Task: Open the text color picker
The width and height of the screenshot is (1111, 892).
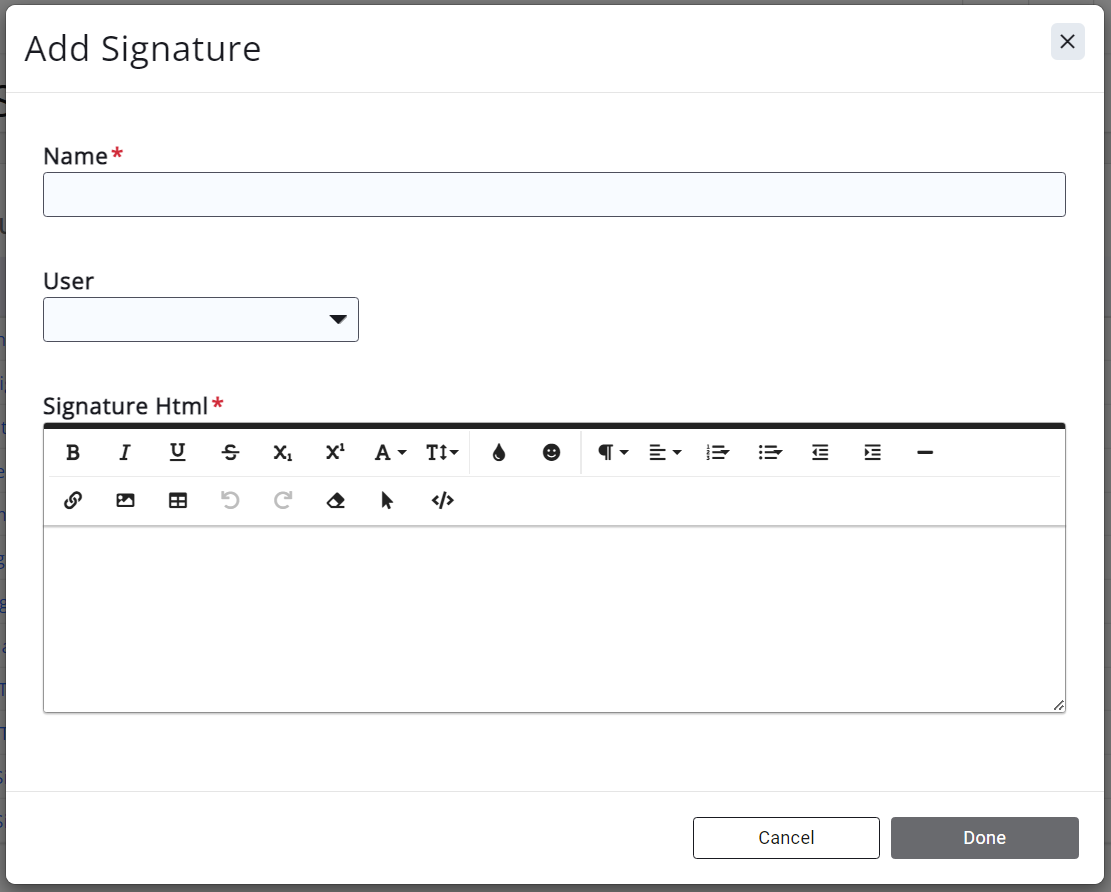Action: point(499,453)
